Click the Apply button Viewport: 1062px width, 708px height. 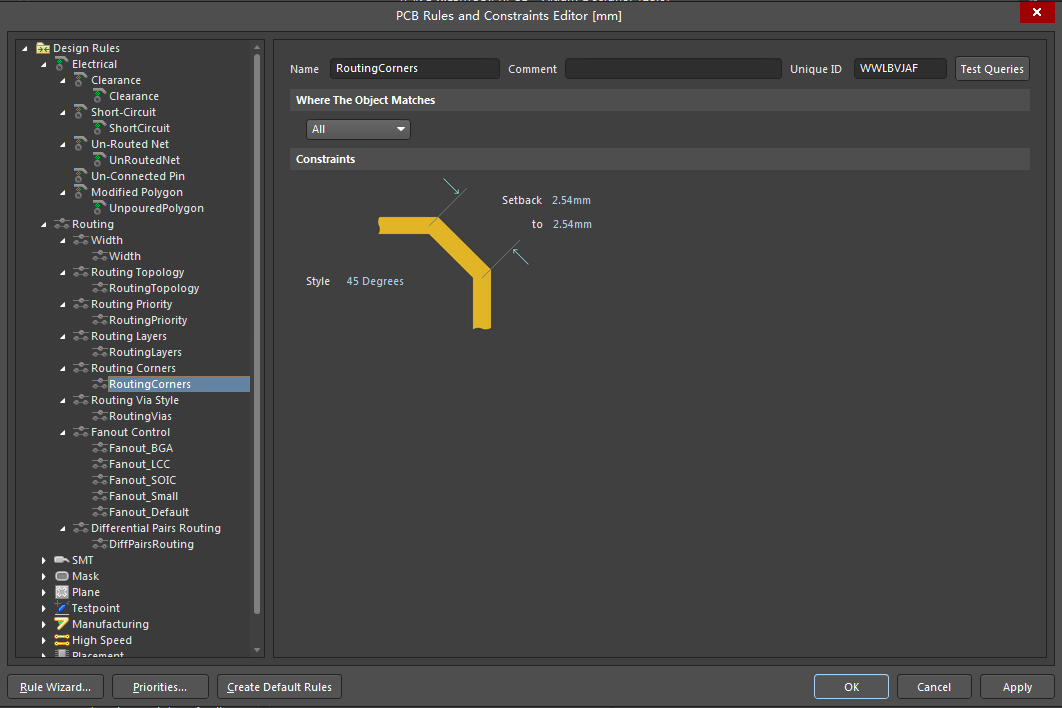(1017, 686)
